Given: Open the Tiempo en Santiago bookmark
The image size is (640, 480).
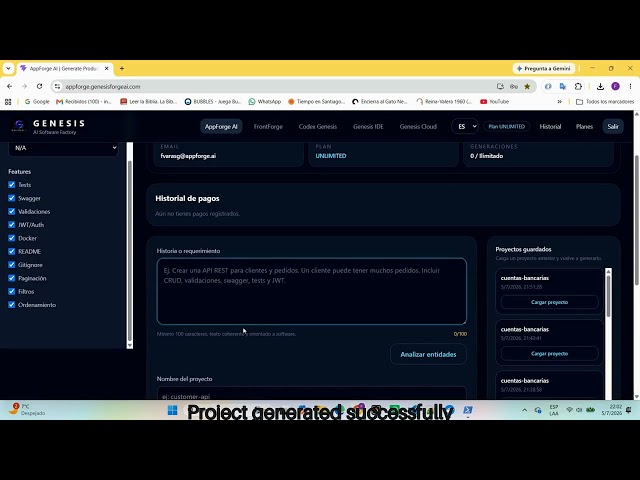Looking at the screenshot, I should coord(316,102).
